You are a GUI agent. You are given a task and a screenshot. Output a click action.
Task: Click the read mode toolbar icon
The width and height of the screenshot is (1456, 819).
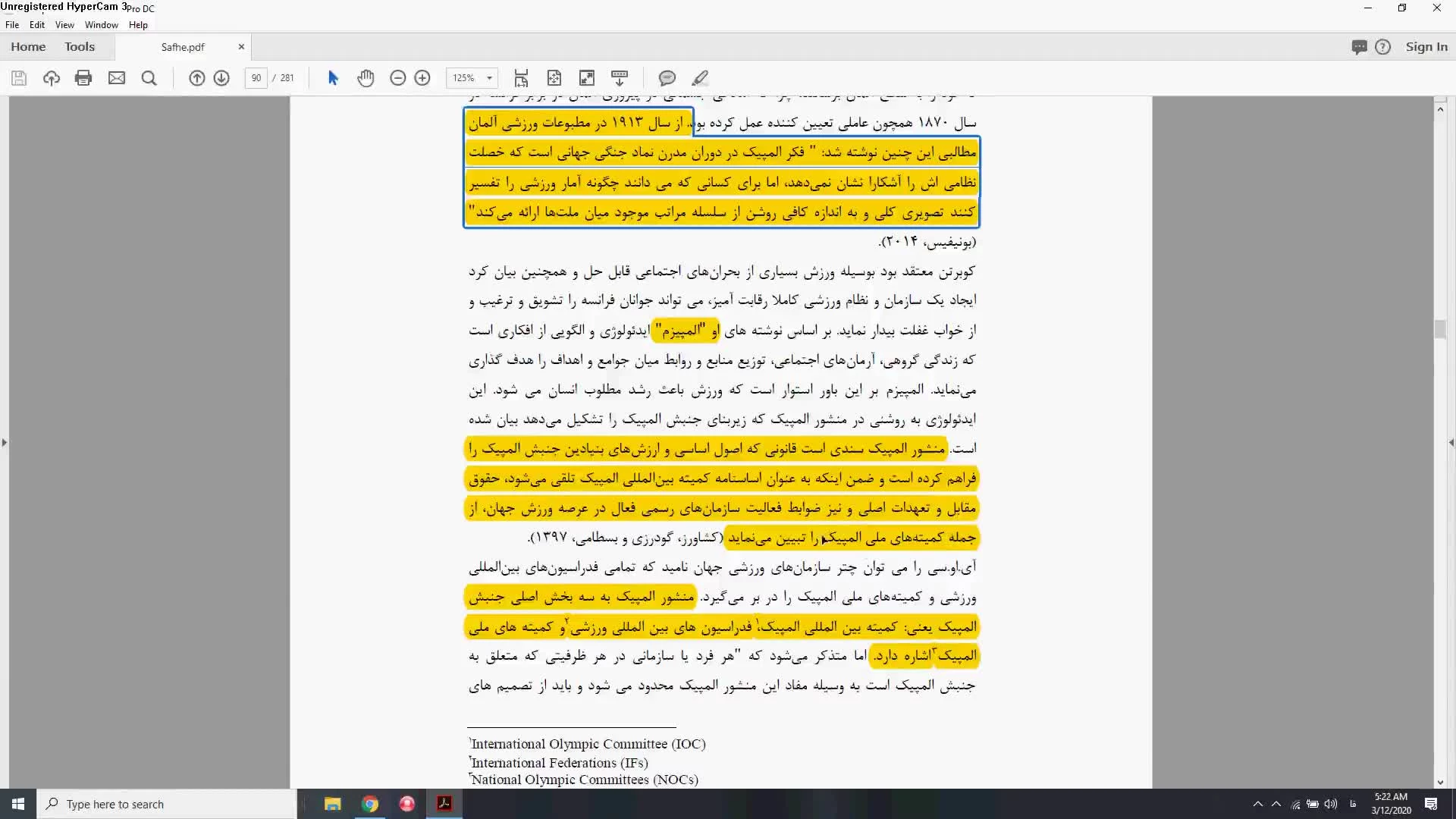[620, 78]
